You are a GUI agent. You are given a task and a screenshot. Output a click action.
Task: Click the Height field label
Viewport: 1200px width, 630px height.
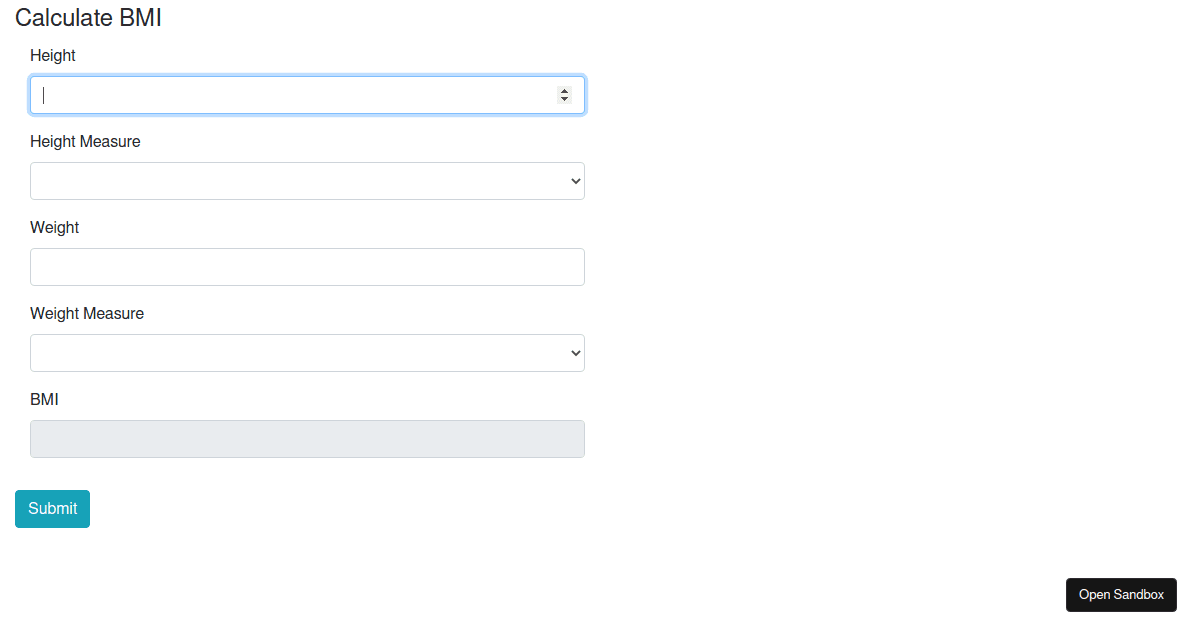click(53, 56)
